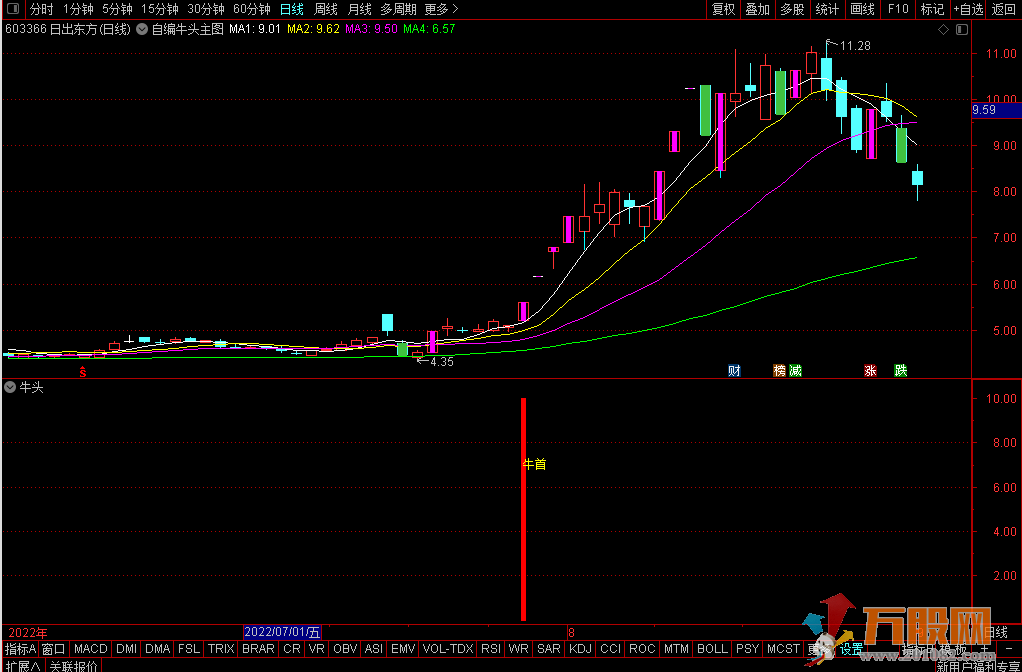The width and height of the screenshot is (1022, 672).
Task: Click the red 涨 event marker
Action: pyautogui.click(x=870, y=371)
